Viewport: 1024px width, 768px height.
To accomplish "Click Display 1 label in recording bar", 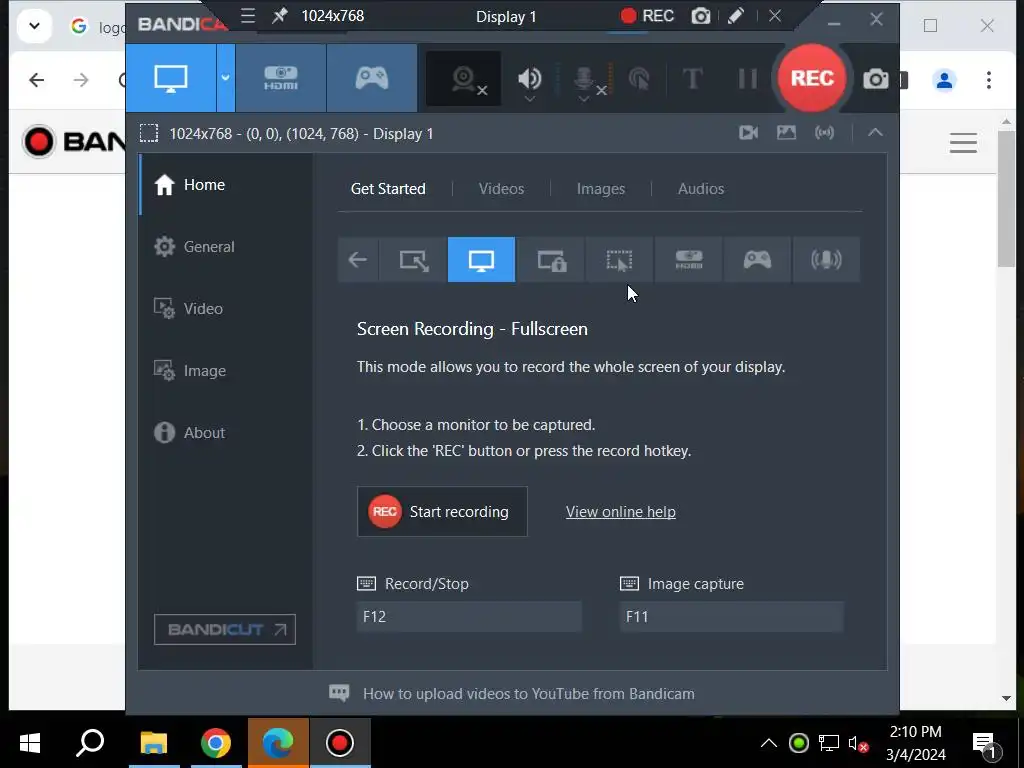I will click(506, 16).
